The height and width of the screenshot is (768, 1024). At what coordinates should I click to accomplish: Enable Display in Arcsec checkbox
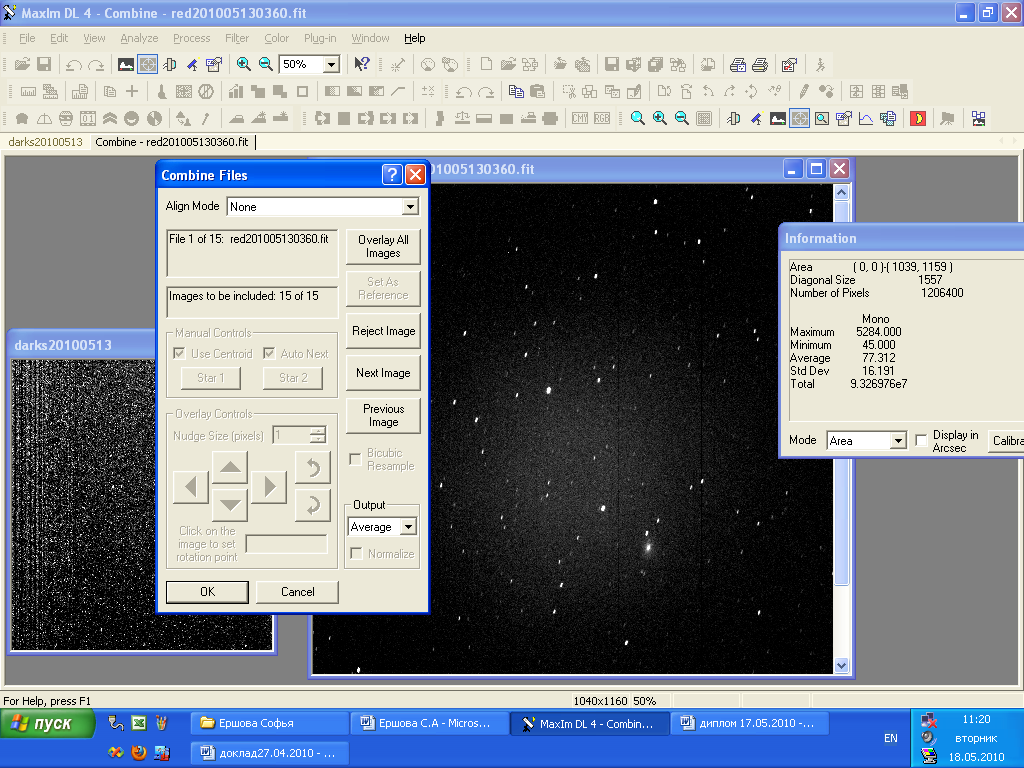[921, 441]
